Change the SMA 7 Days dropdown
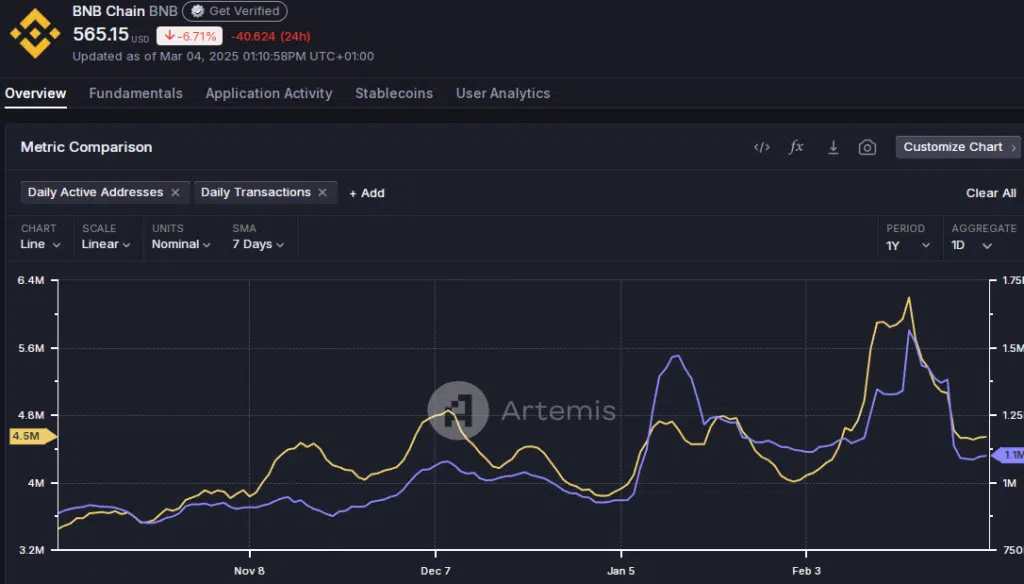Viewport: 1024px width, 584px height. [x=258, y=244]
